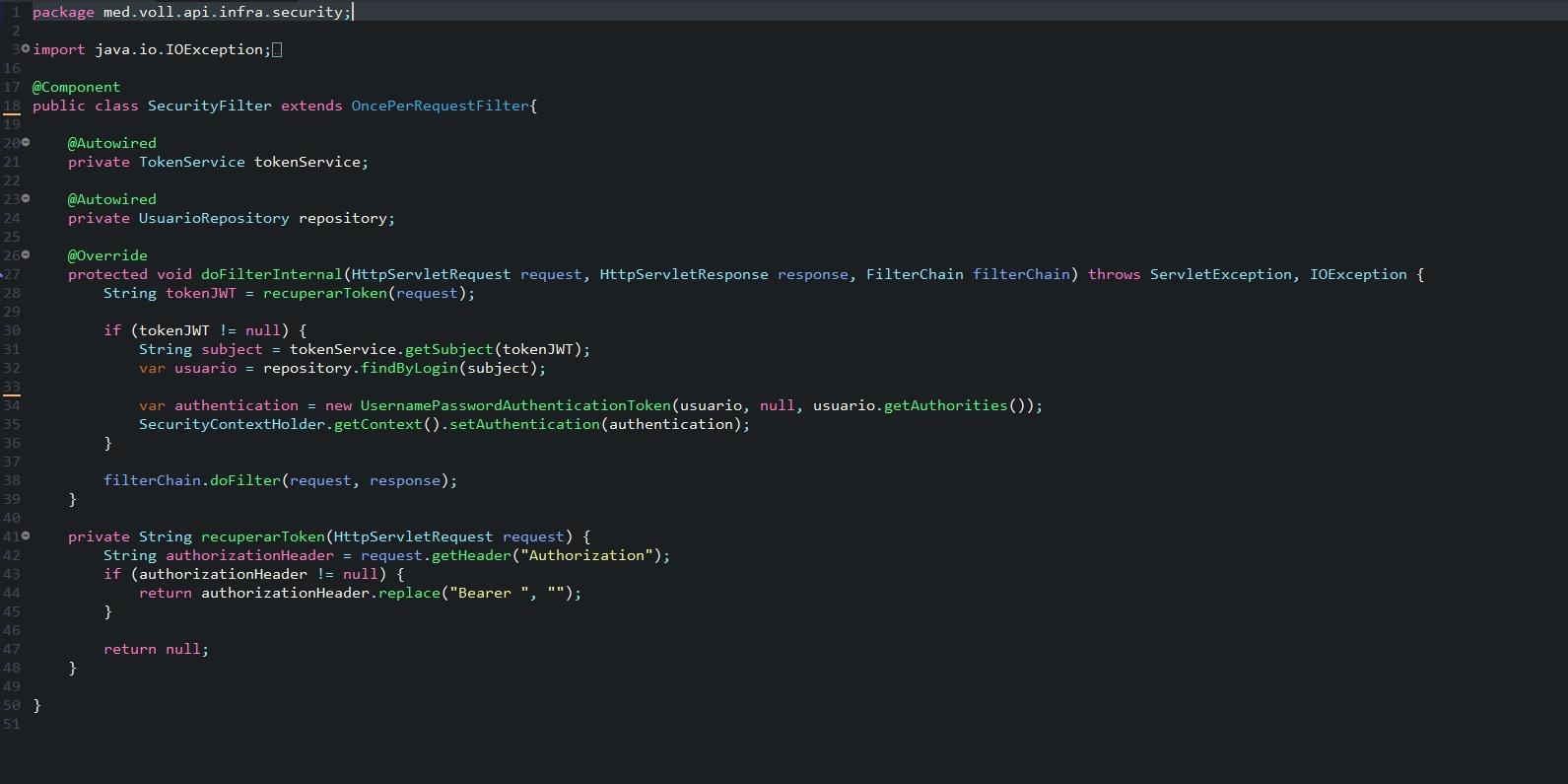Click the "return null;" statement on line 47
The image size is (1568, 784).
click(x=156, y=649)
